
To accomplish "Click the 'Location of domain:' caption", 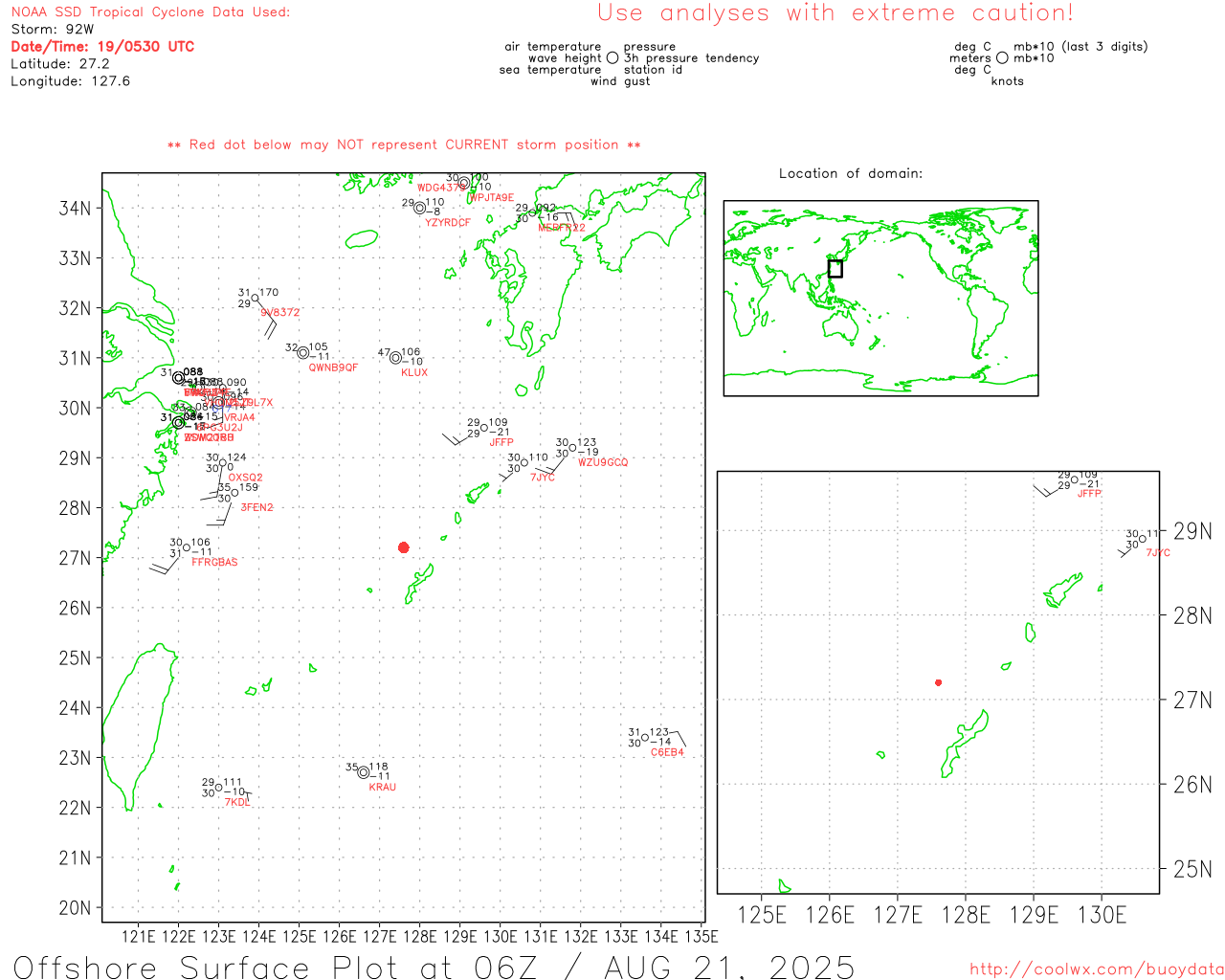I will [x=851, y=173].
